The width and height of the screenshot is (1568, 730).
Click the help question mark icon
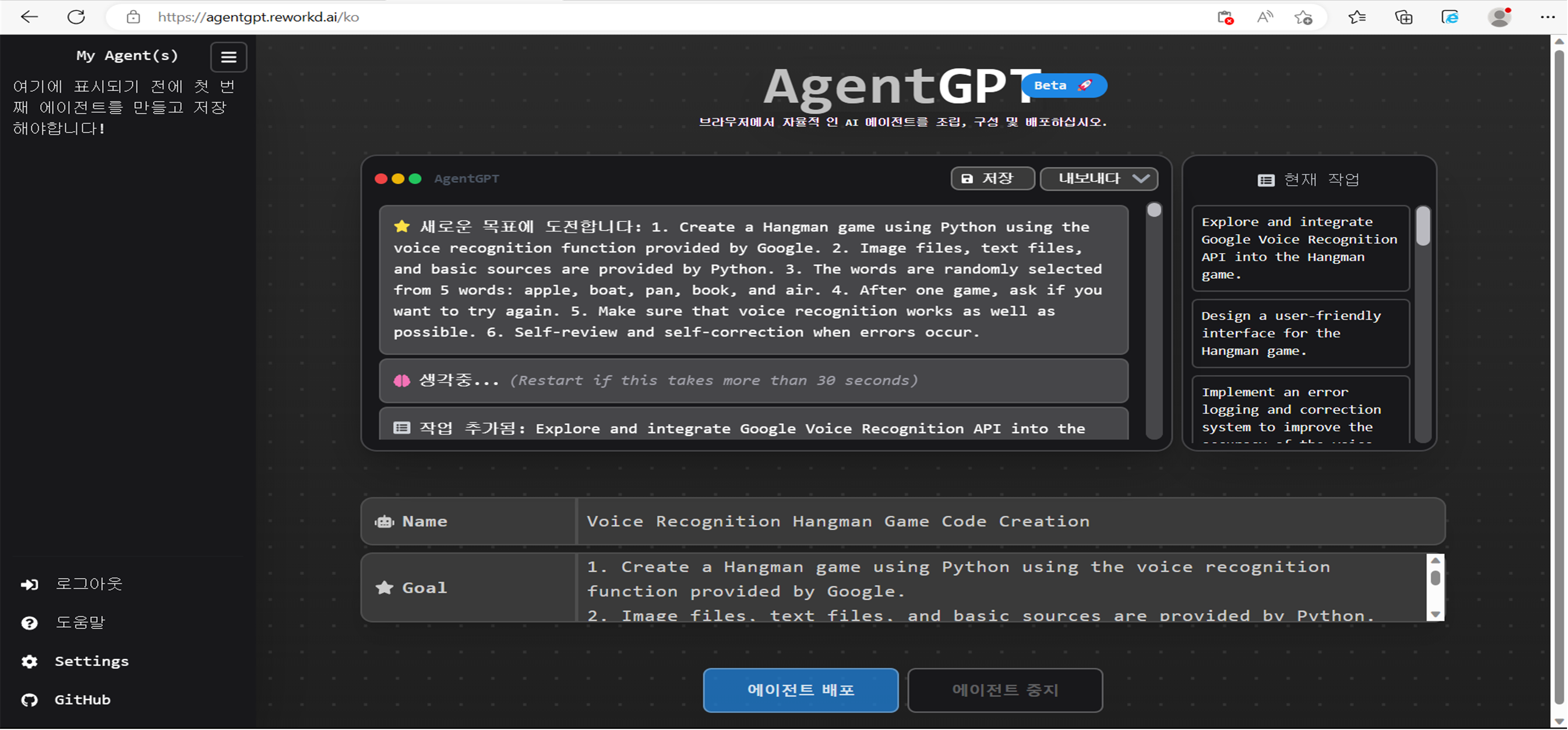(29, 623)
